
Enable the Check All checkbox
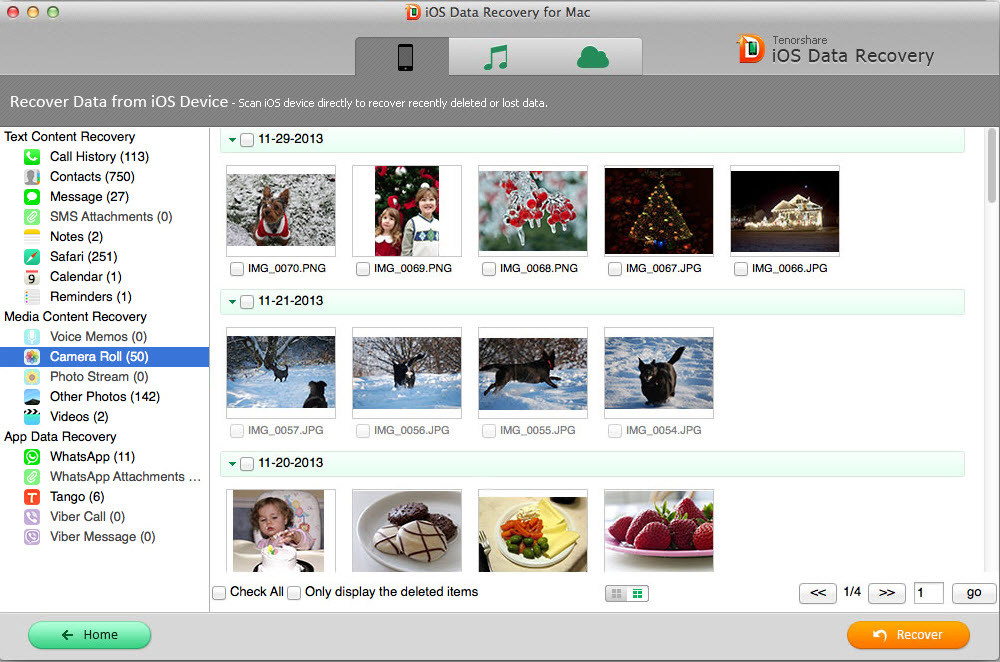219,593
